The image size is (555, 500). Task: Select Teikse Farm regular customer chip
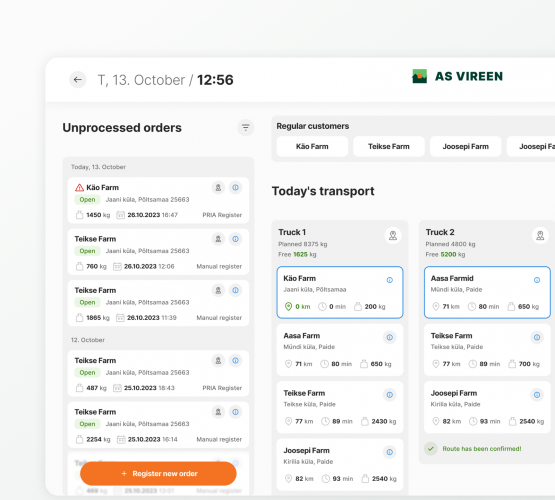(x=389, y=146)
